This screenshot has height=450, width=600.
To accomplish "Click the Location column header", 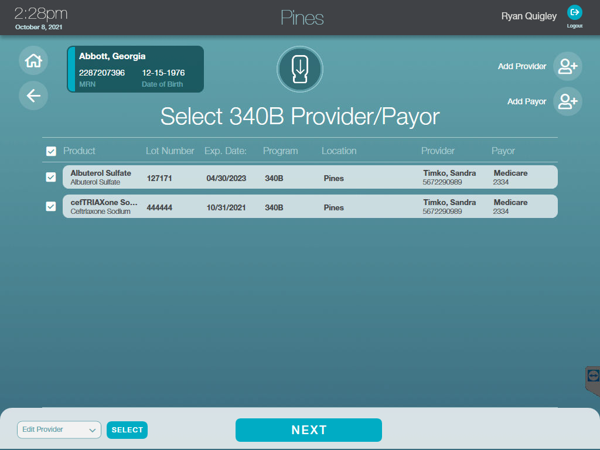I will pos(339,151).
